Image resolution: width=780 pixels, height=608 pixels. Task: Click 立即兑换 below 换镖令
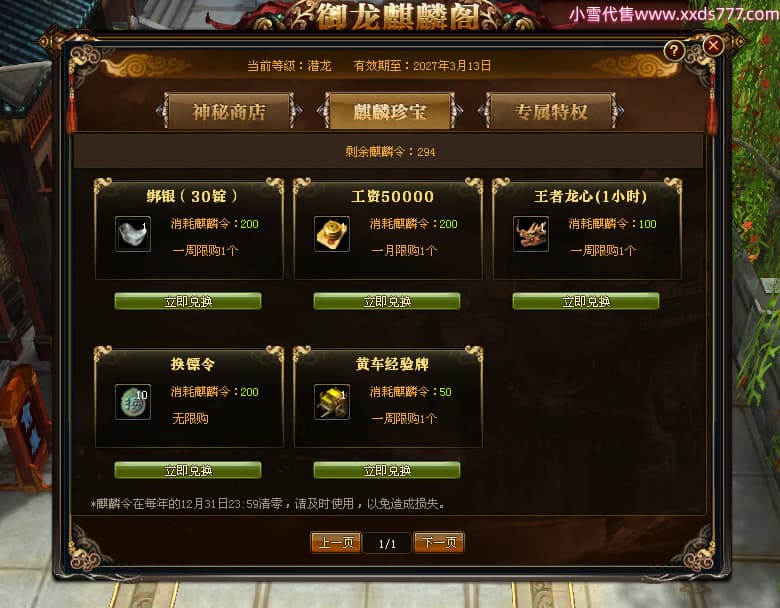tap(188, 470)
